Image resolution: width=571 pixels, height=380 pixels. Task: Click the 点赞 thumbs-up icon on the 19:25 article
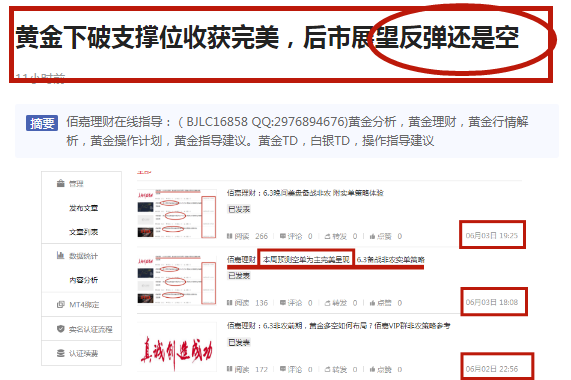tap(372, 237)
